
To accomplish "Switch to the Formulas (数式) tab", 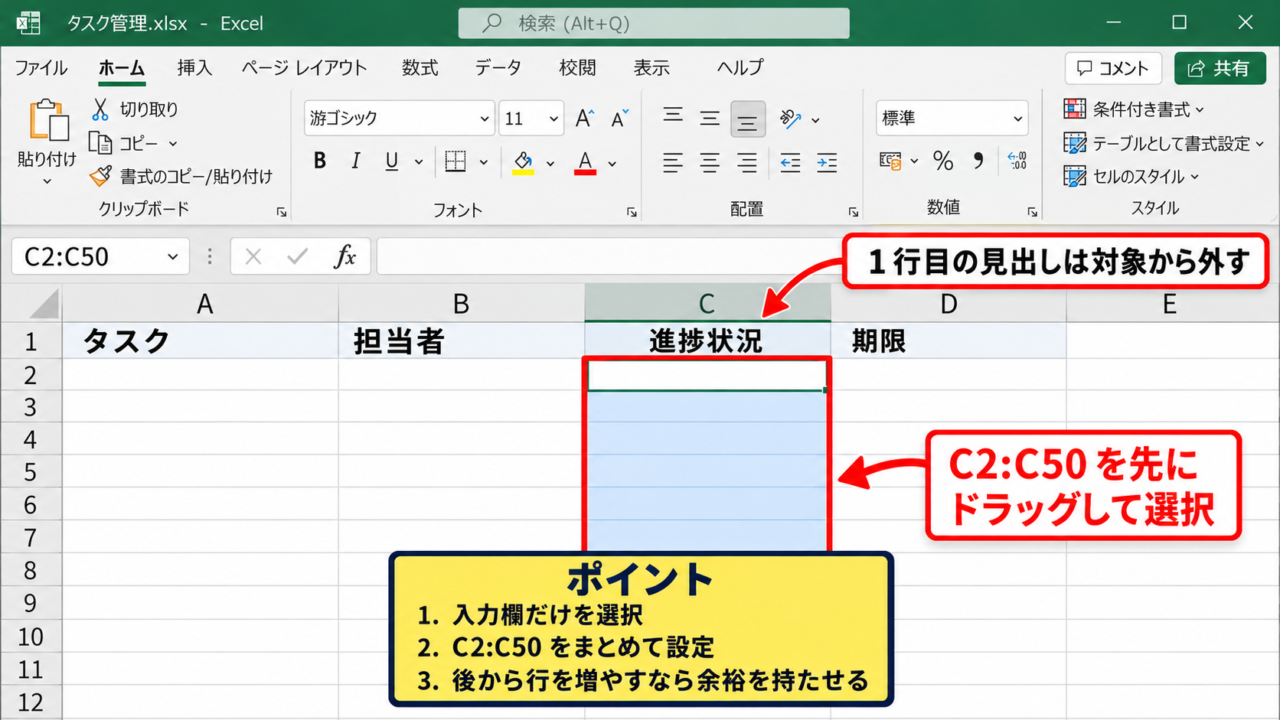I will click(x=420, y=68).
